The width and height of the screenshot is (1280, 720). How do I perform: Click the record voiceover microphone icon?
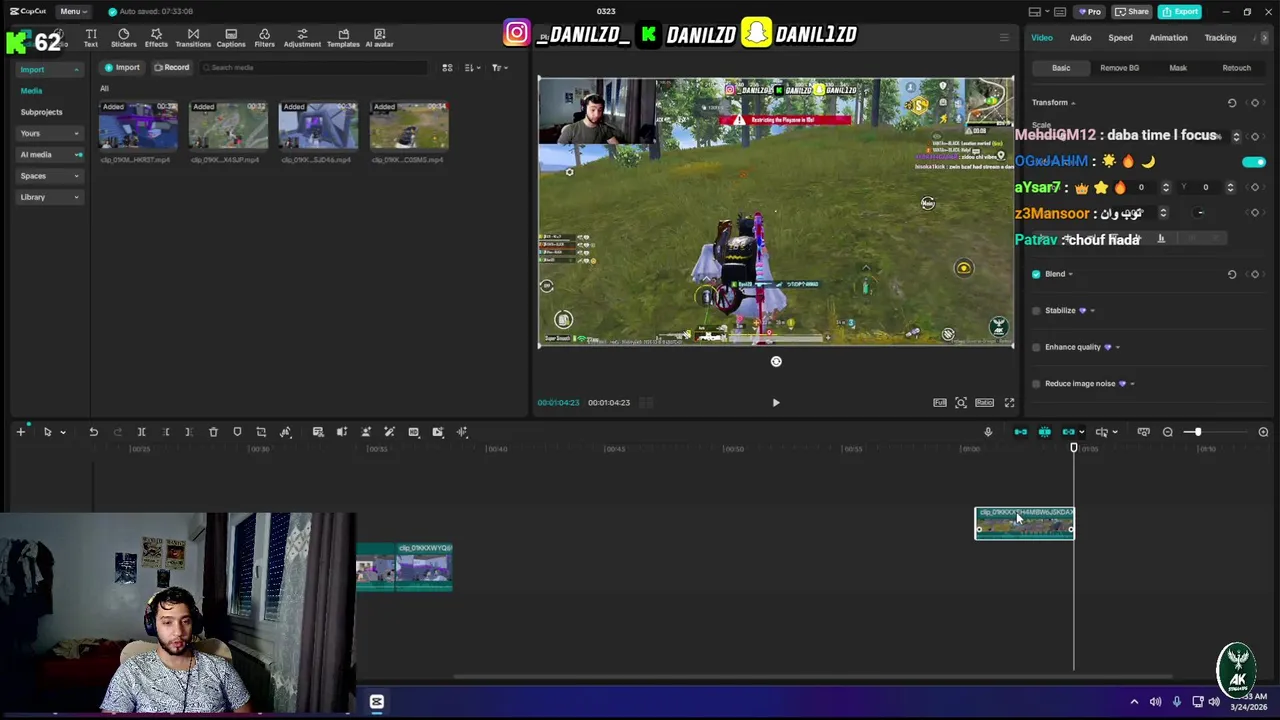(x=988, y=432)
